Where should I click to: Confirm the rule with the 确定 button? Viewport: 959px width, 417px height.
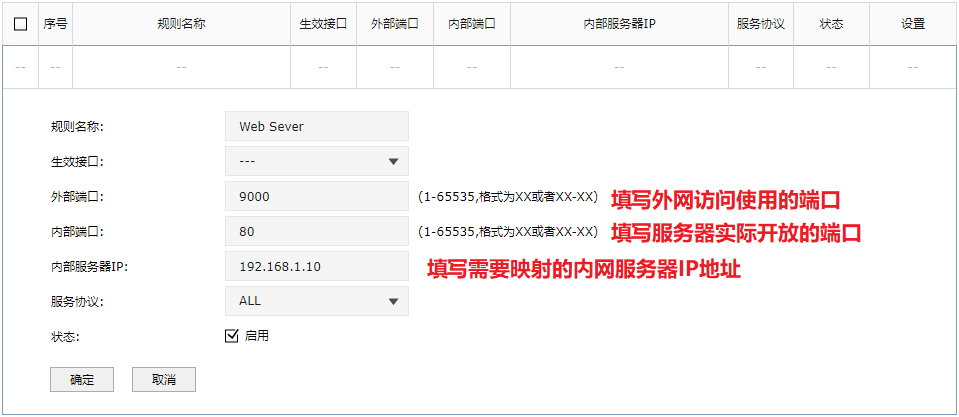[82, 380]
